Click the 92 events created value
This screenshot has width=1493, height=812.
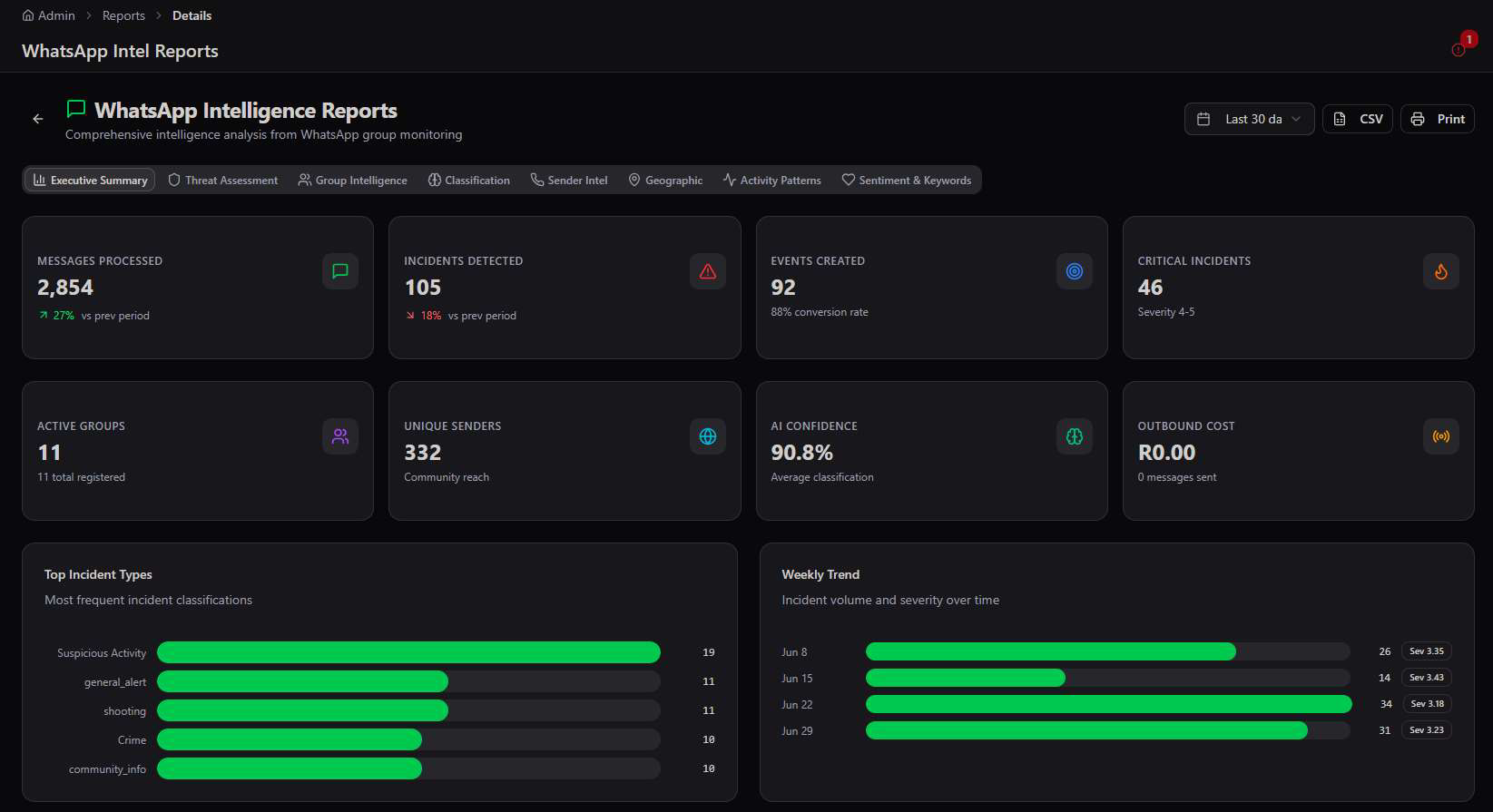click(x=783, y=288)
